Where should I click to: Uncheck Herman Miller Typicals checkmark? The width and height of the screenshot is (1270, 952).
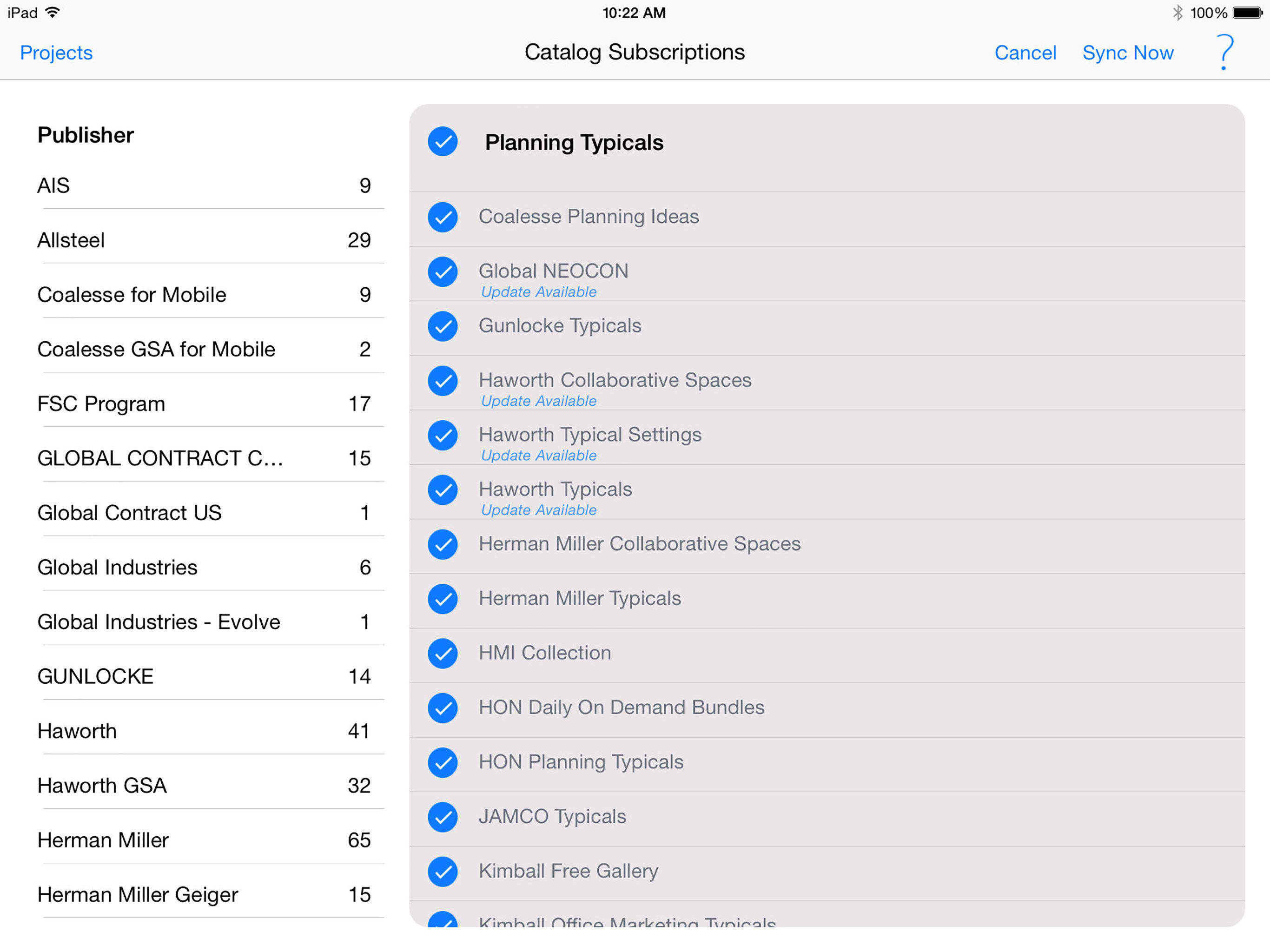443,599
